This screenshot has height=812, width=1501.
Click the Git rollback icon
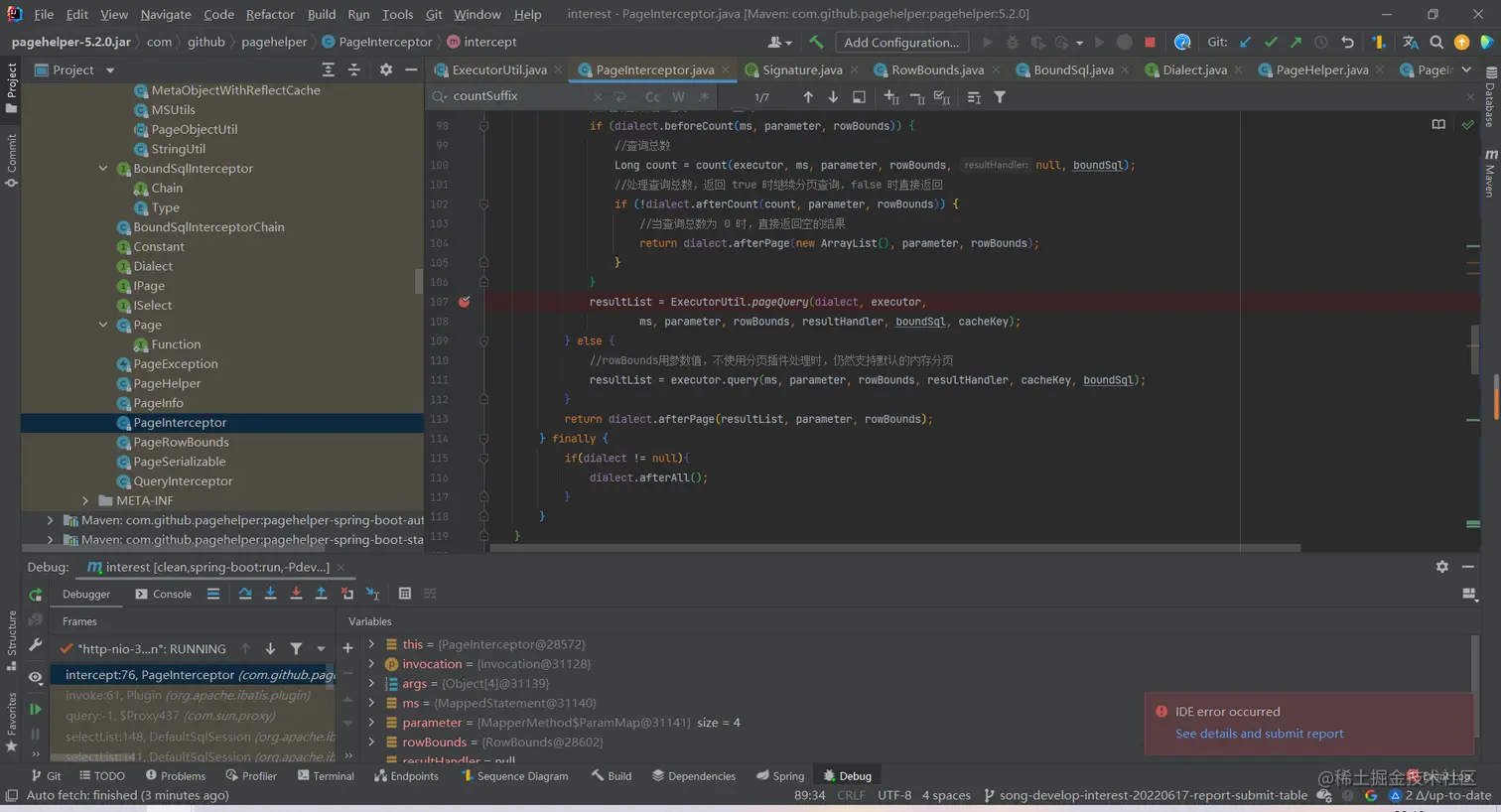pyautogui.click(x=1347, y=42)
